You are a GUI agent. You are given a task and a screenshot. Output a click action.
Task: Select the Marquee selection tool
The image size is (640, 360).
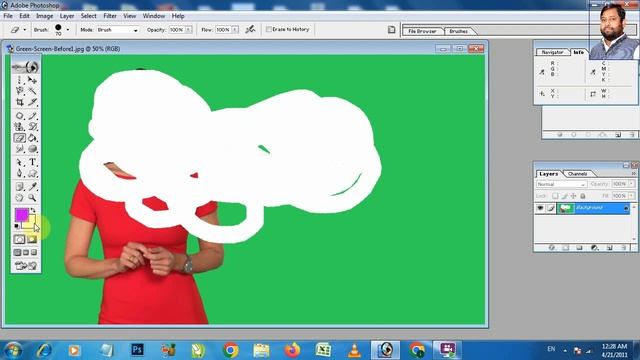pyautogui.click(x=20, y=80)
